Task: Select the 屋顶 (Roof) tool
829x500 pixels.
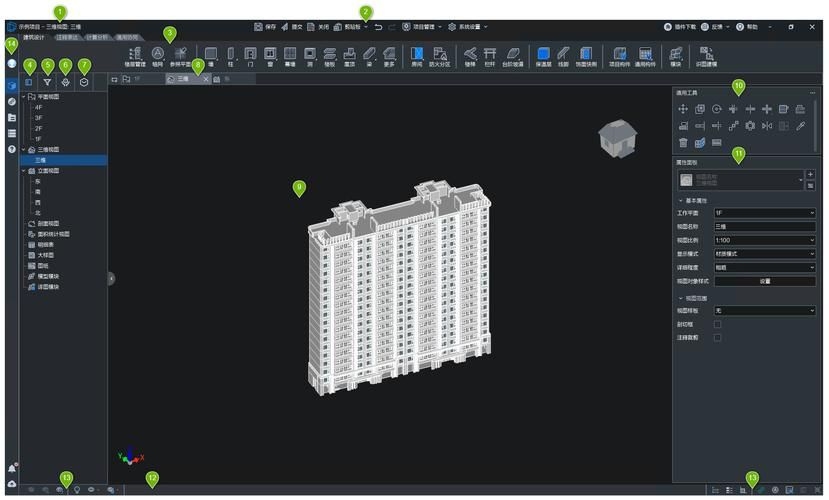Action: click(x=349, y=55)
